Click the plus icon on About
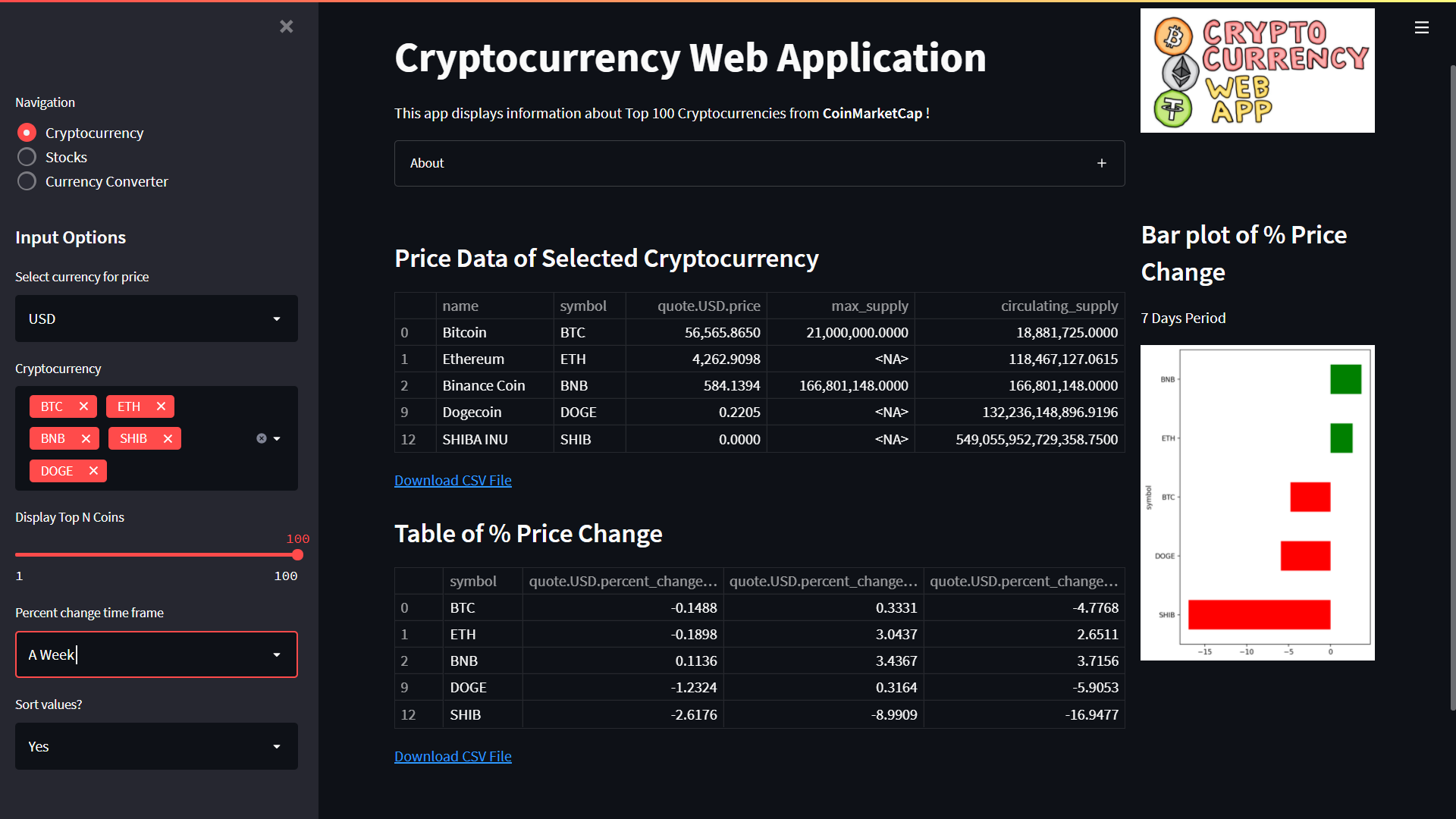 click(x=1102, y=163)
